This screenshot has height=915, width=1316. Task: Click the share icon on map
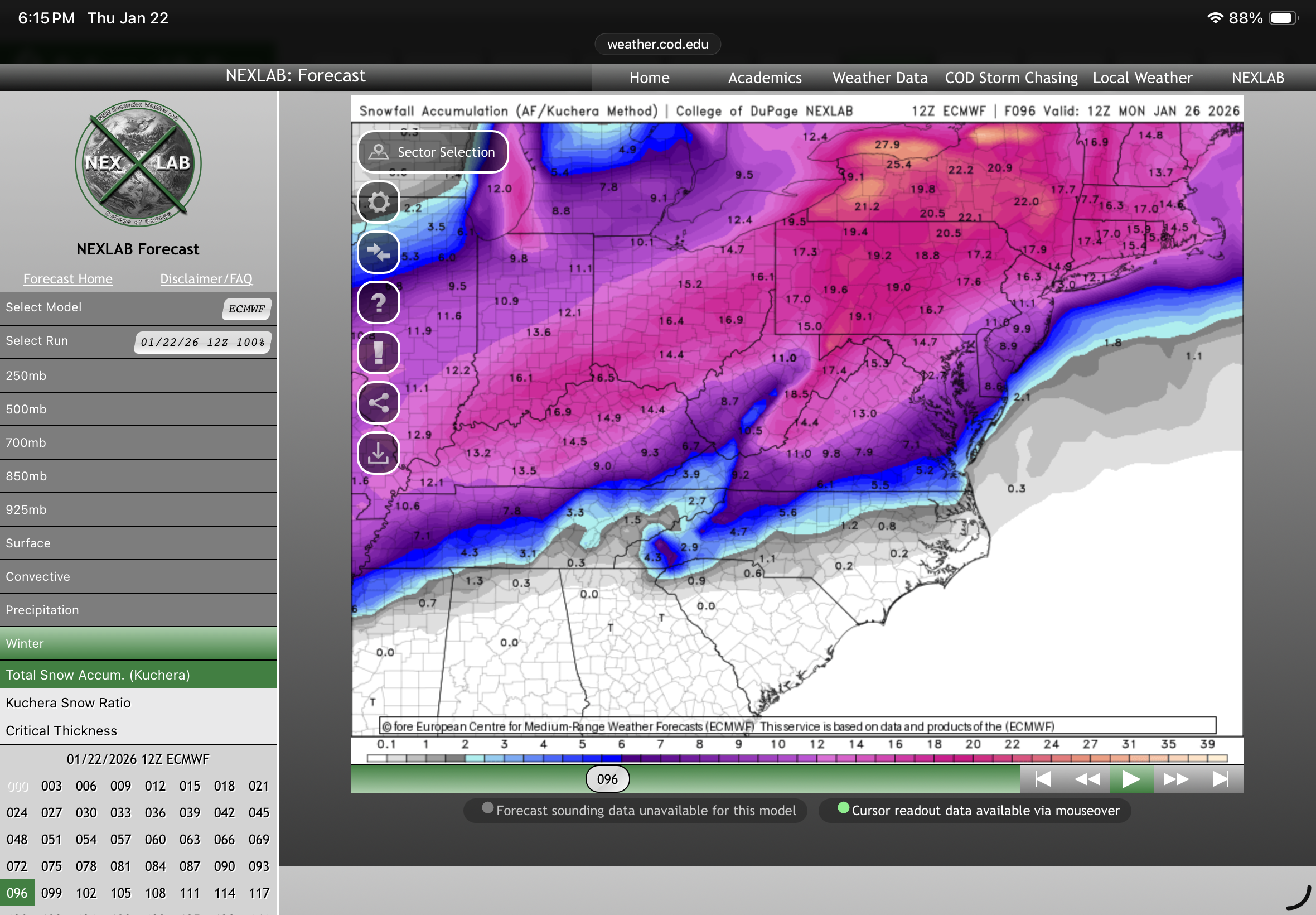coord(378,402)
